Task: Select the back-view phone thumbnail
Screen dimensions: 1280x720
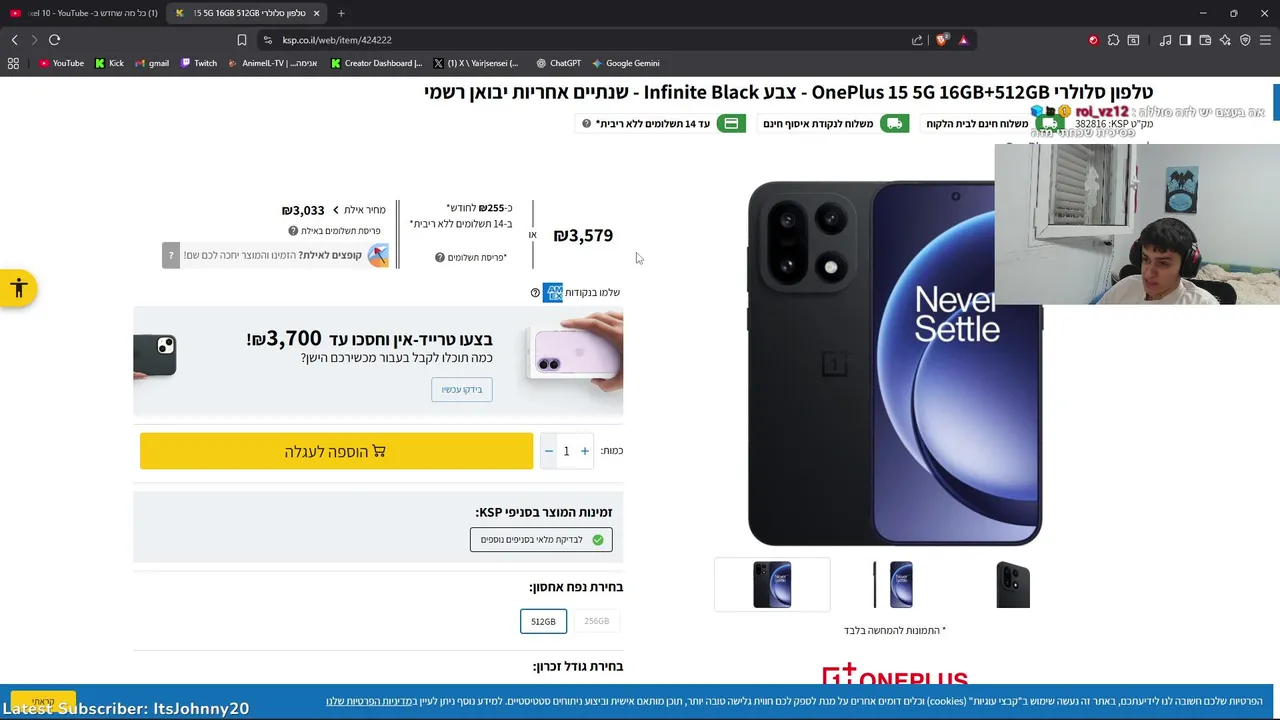Action: click(1013, 585)
